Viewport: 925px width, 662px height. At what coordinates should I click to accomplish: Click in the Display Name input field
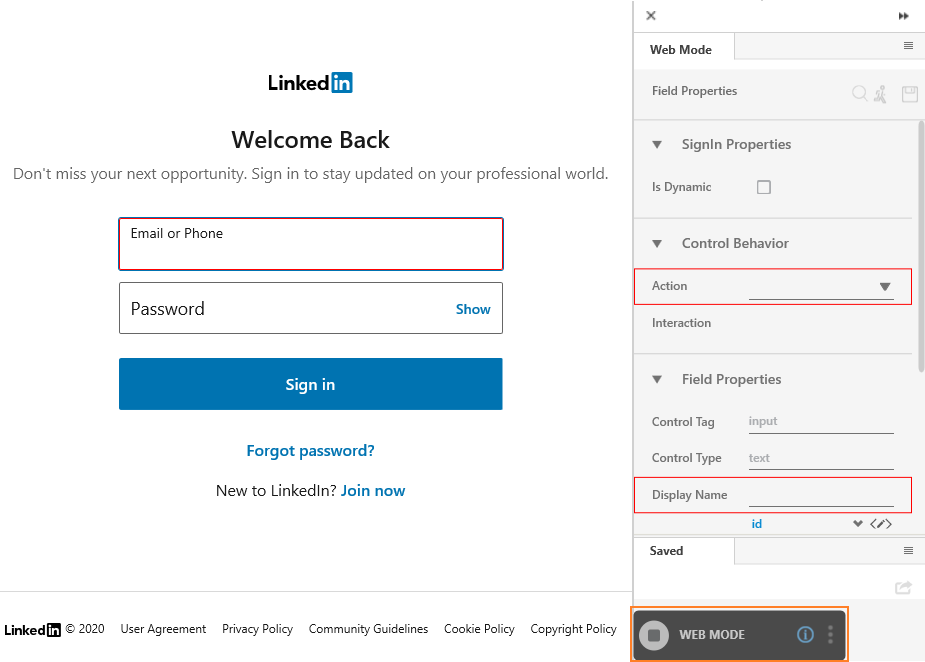[x=821, y=495]
